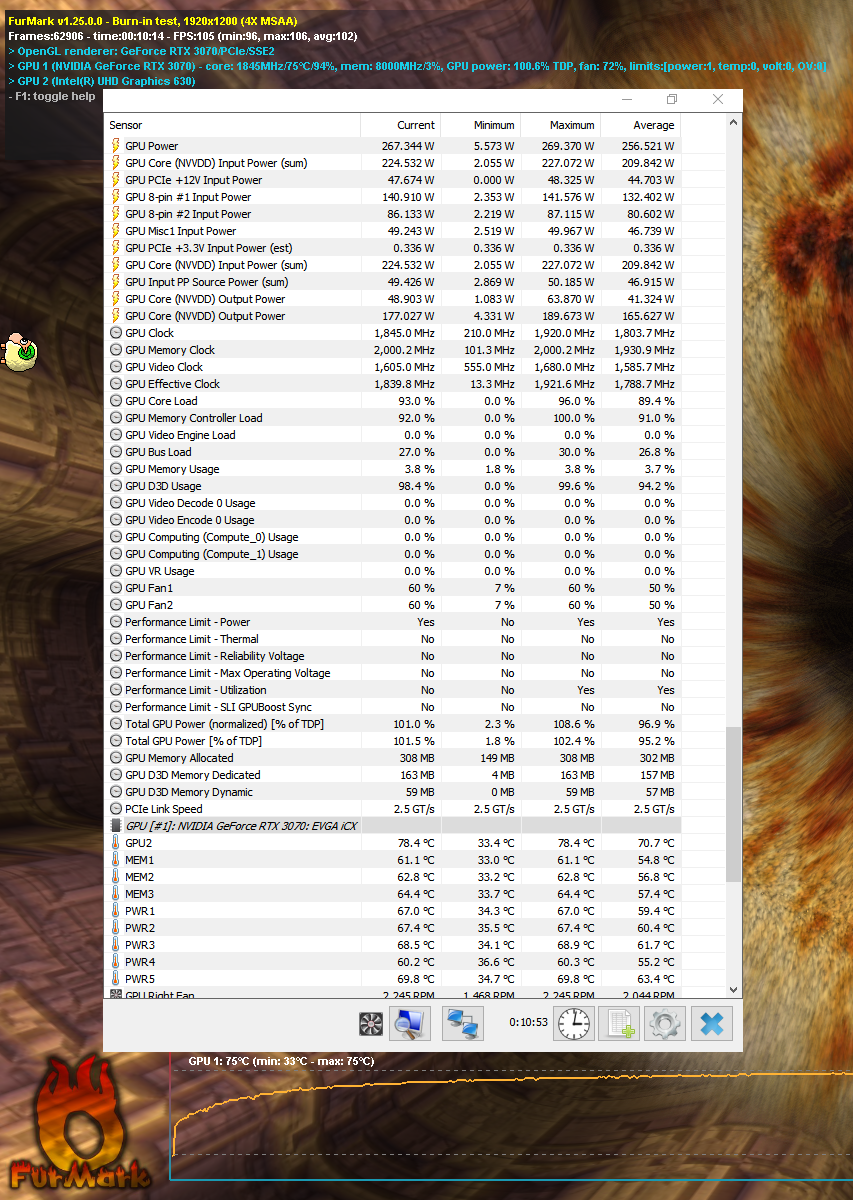
Task: Click the icon beside GPU Right Fan row
Action: pyautogui.click(x=116, y=994)
